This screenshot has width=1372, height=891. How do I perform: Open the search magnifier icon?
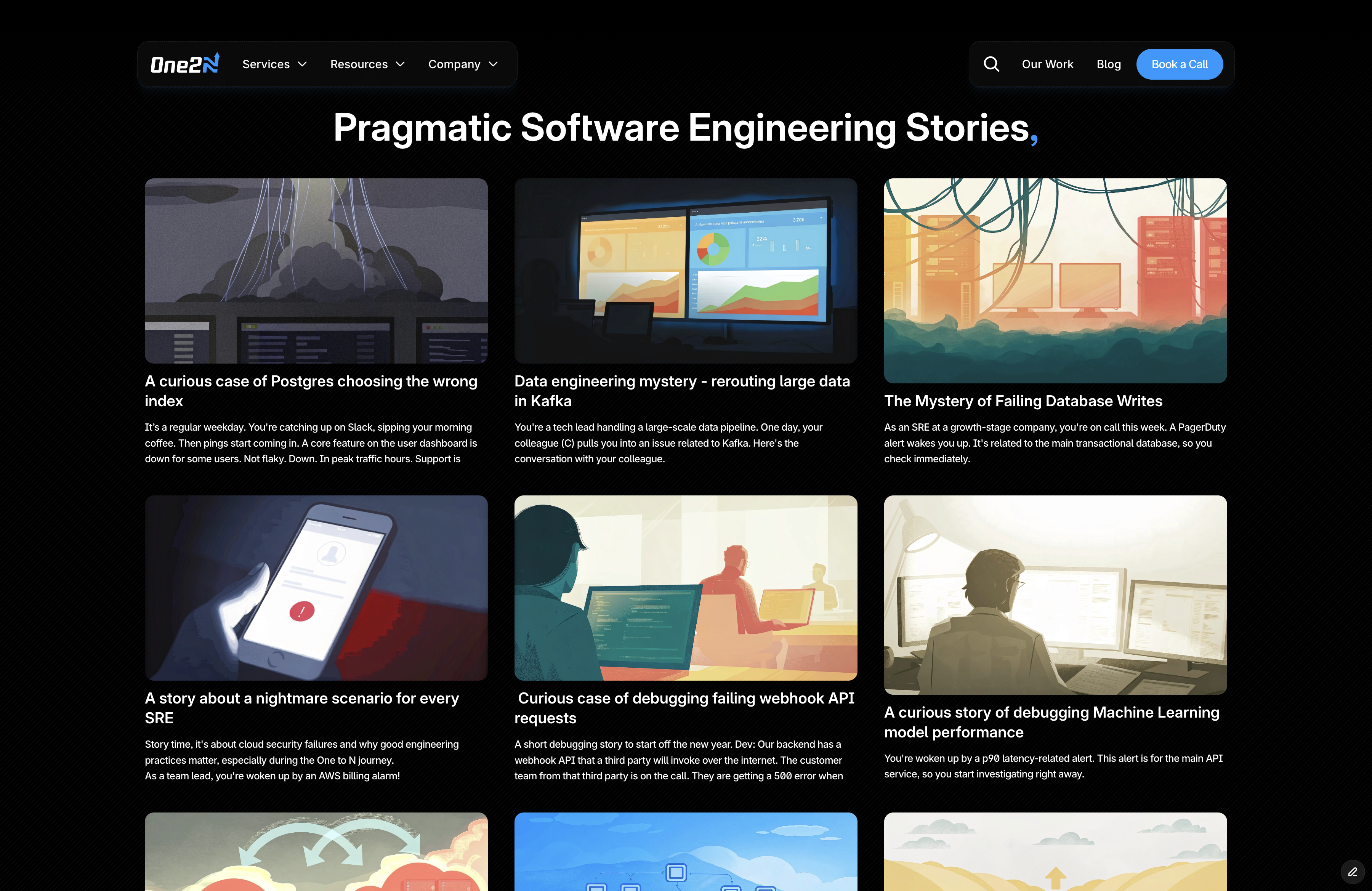click(x=992, y=64)
